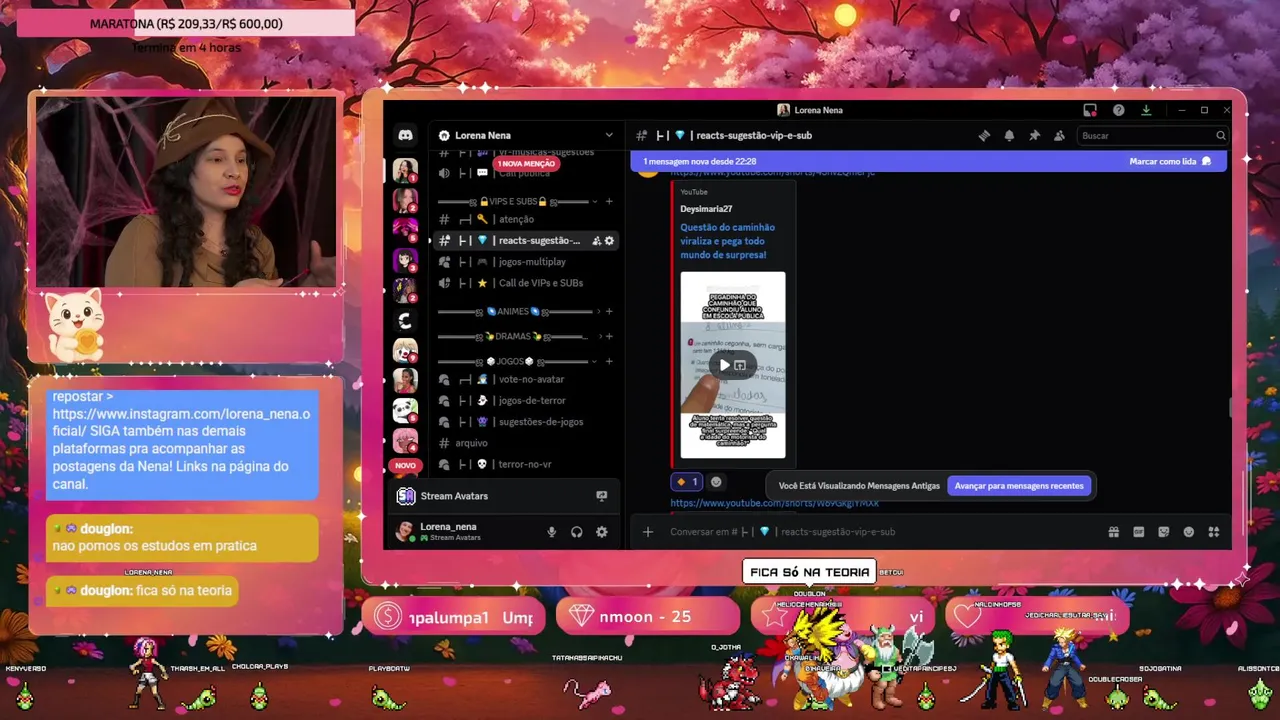
Task: Open Deysimaria27 author link
Action: coord(706,209)
